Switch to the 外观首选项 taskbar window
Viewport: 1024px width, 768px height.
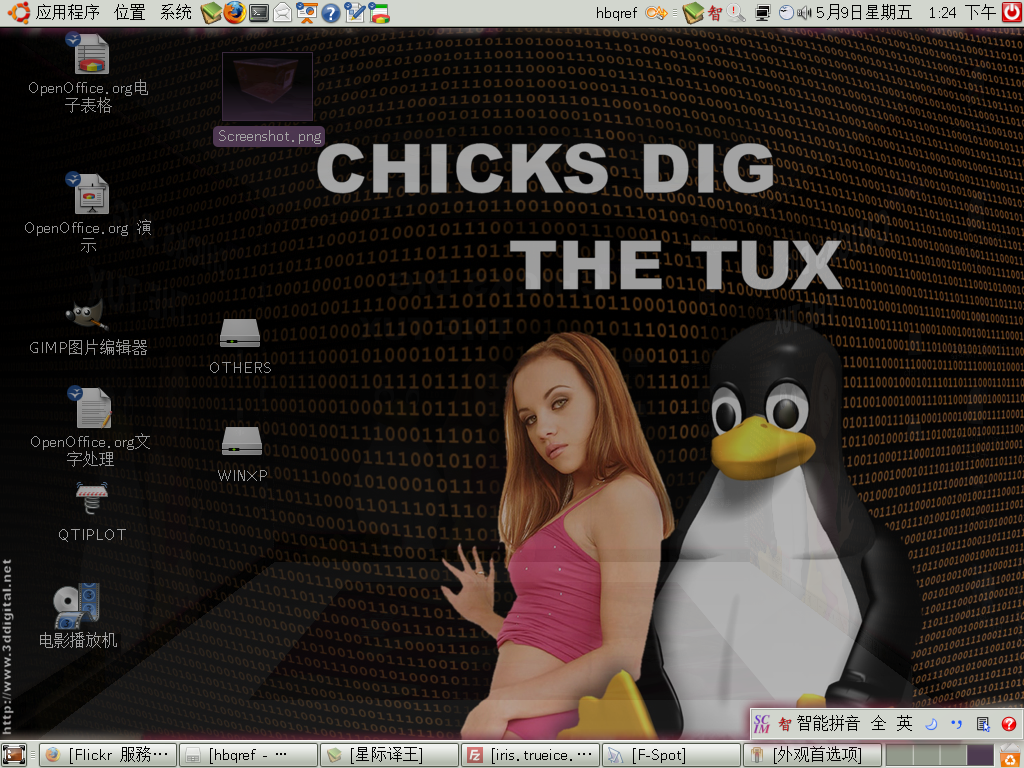tap(812, 755)
